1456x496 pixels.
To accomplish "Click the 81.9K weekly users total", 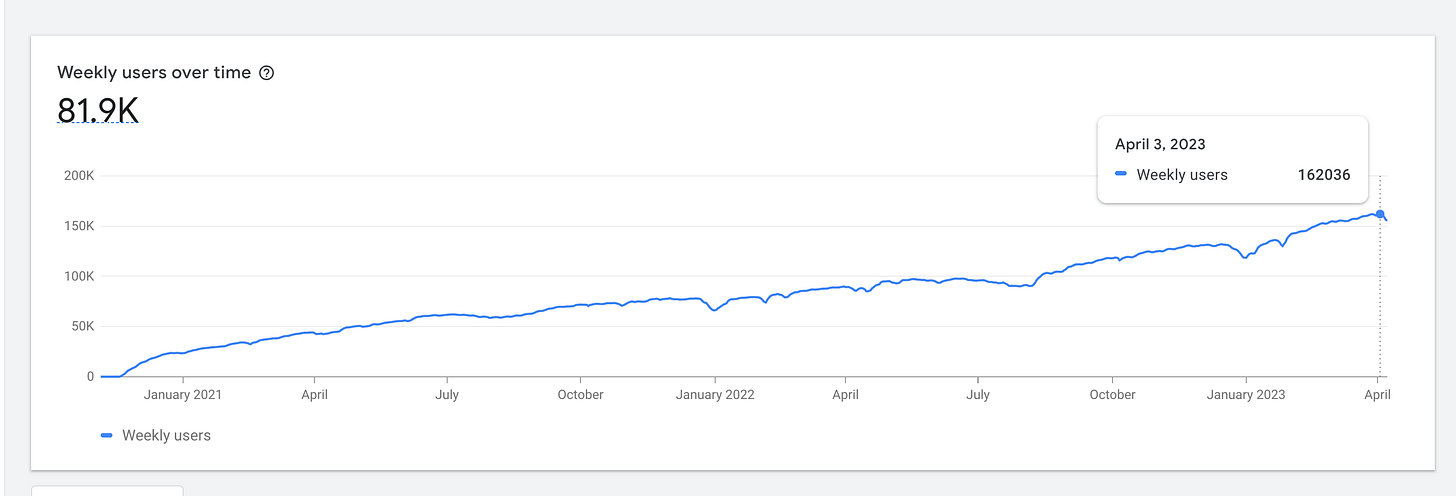I will pyautogui.click(x=97, y=109).
